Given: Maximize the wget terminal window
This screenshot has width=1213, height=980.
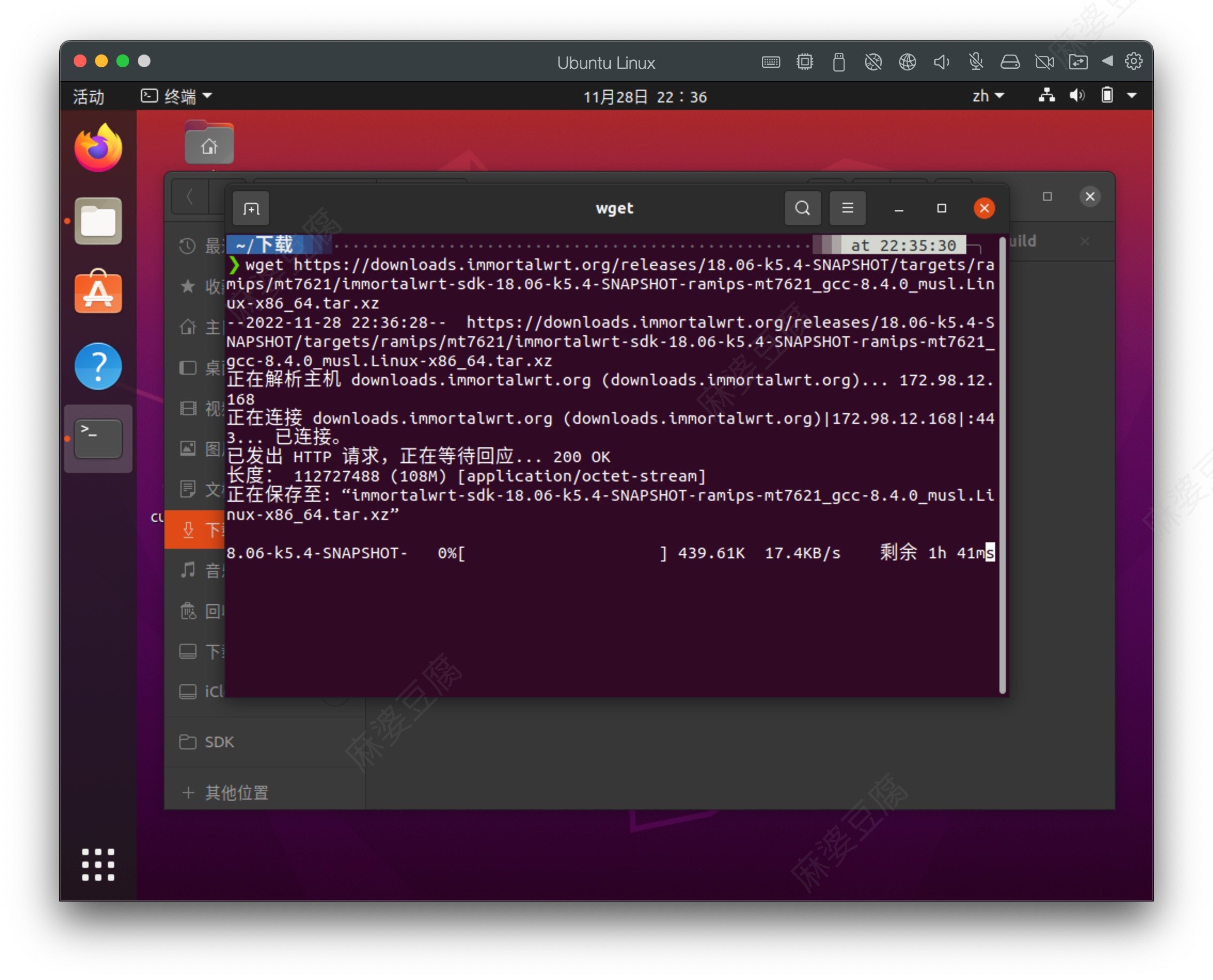Looking at the screenshot, I should 941,208.
